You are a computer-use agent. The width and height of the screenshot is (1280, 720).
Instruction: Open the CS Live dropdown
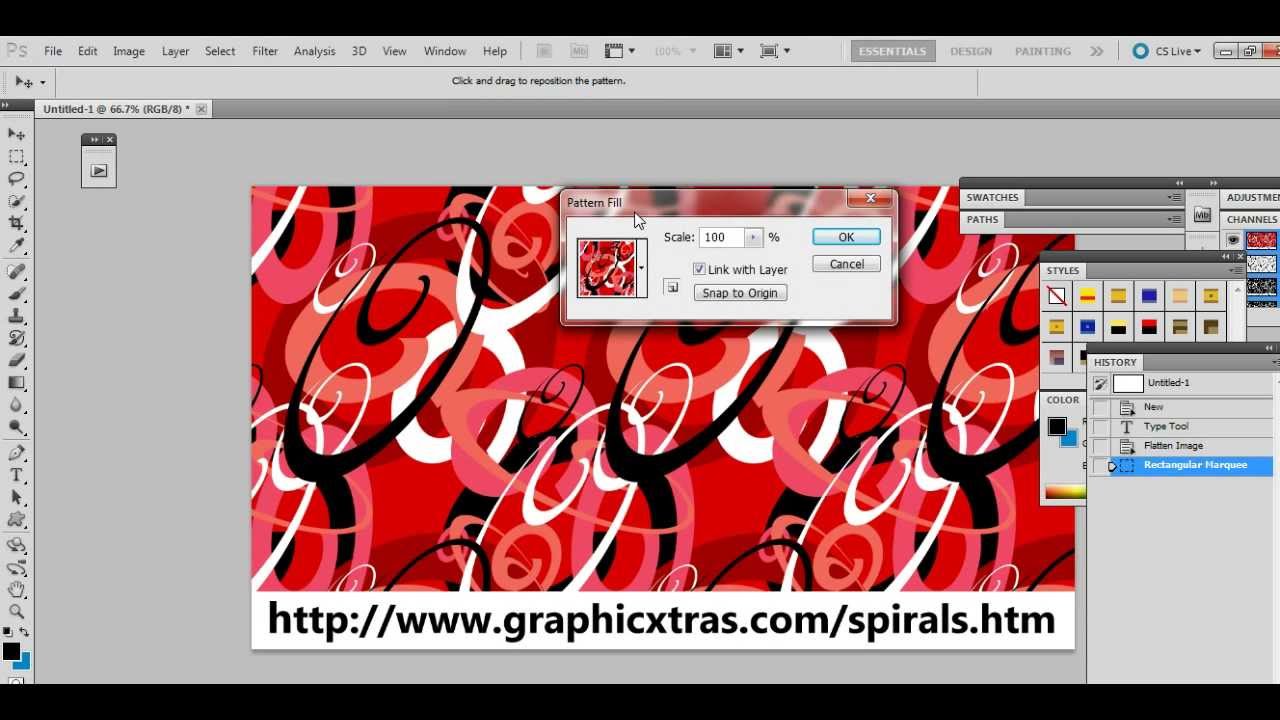coord(1166,51)
